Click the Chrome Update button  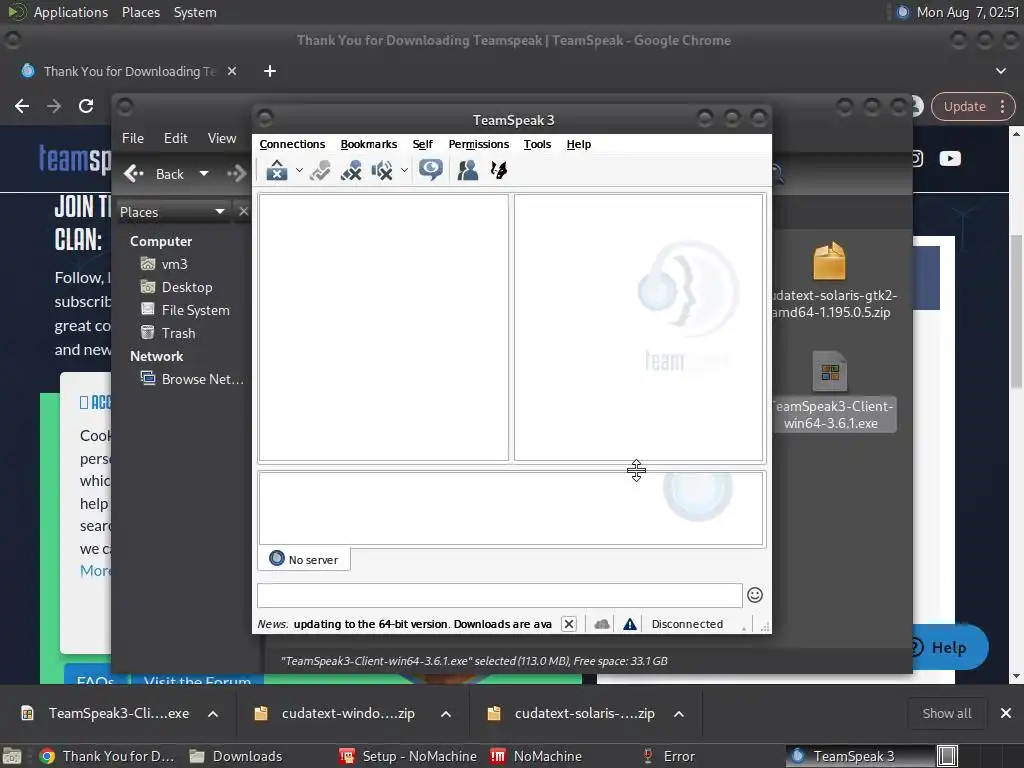pos(965,106)
